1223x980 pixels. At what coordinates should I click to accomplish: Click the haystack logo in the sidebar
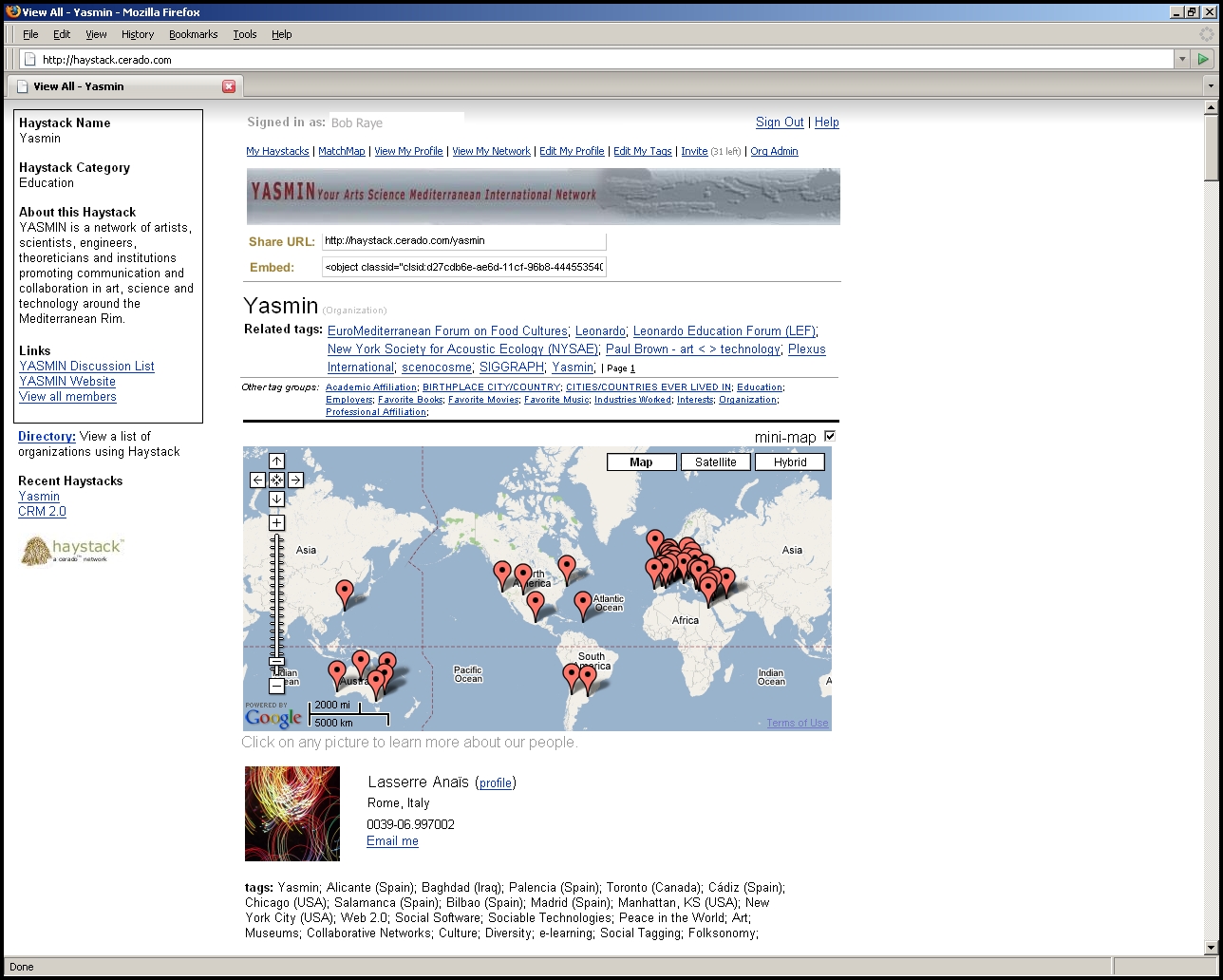point(72,551)
